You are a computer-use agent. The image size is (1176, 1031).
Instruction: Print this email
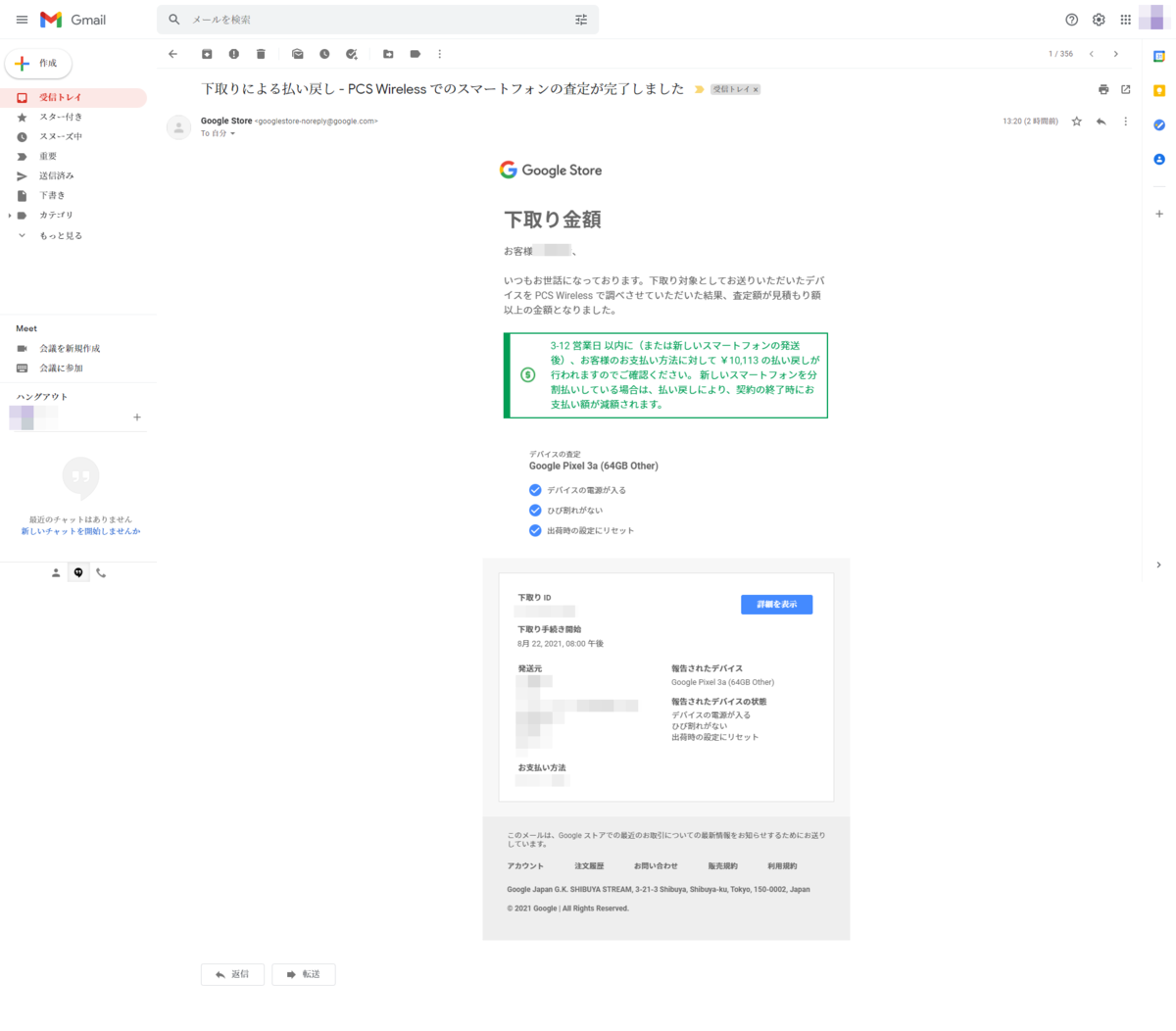(x=1103, y=89)
